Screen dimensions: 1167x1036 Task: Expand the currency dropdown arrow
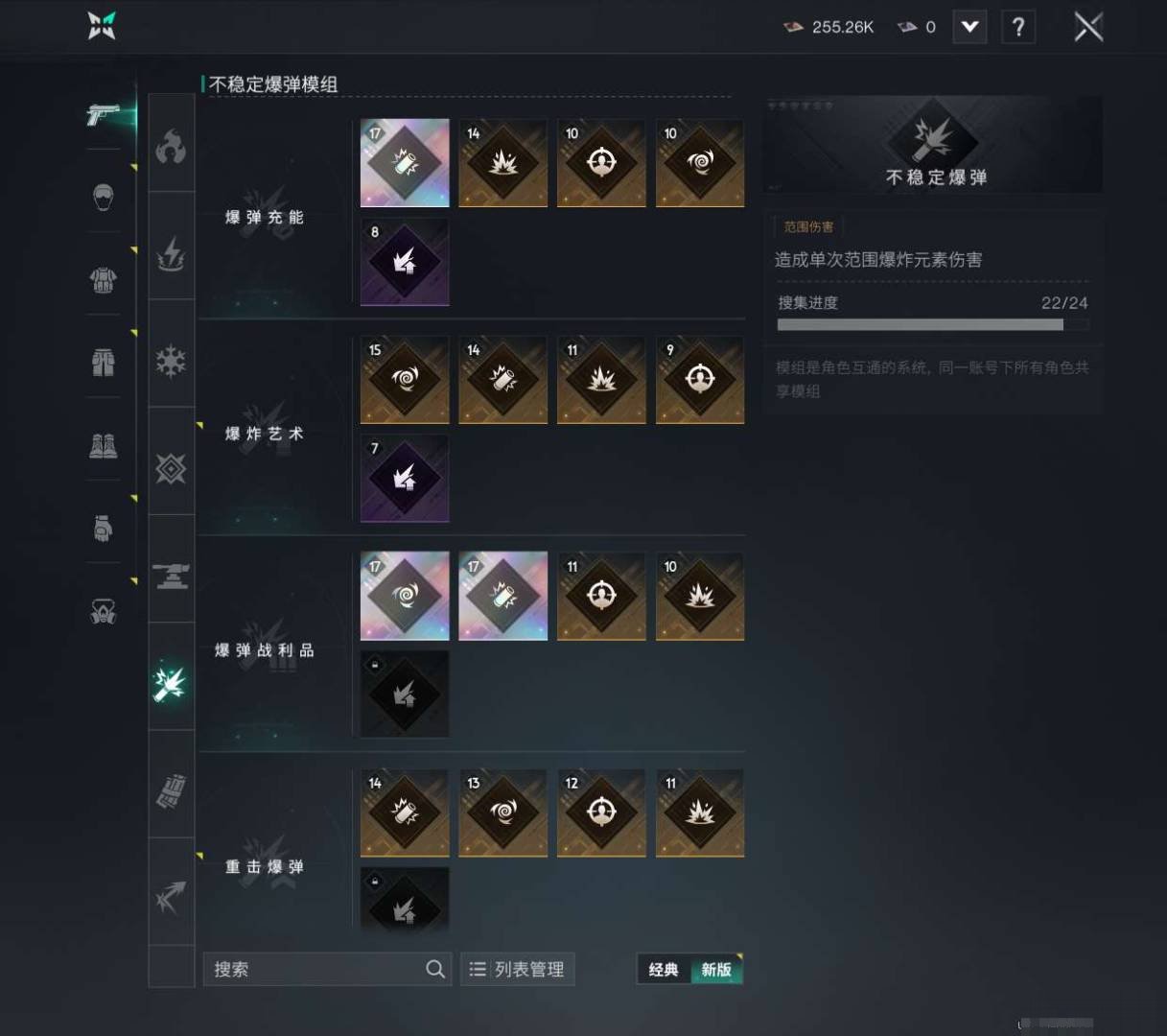coord(969,27)
